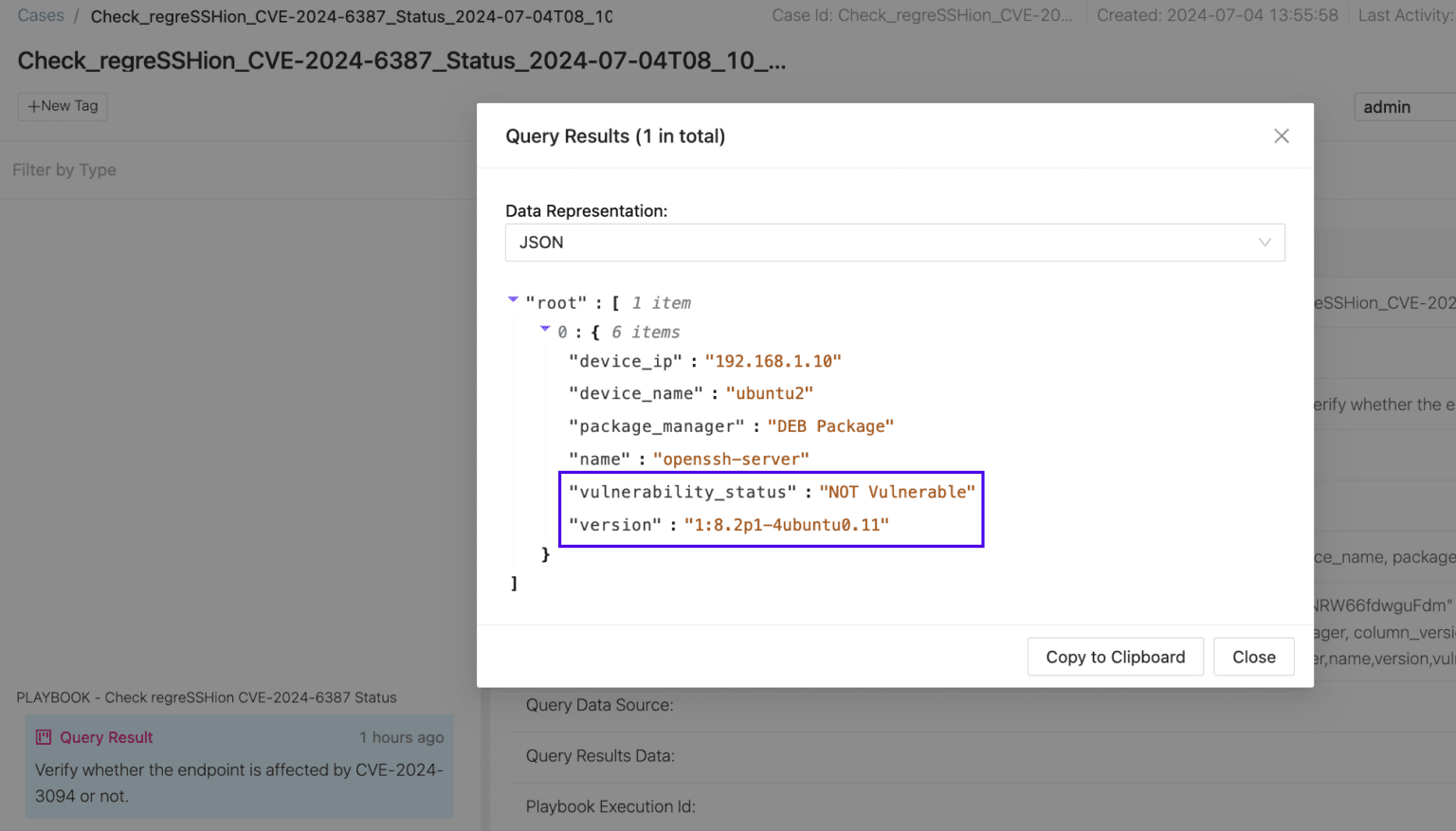Click the Query Data Source row
Image resolution: width=1456 pixels, height=831 pixels.
point(599,704)
